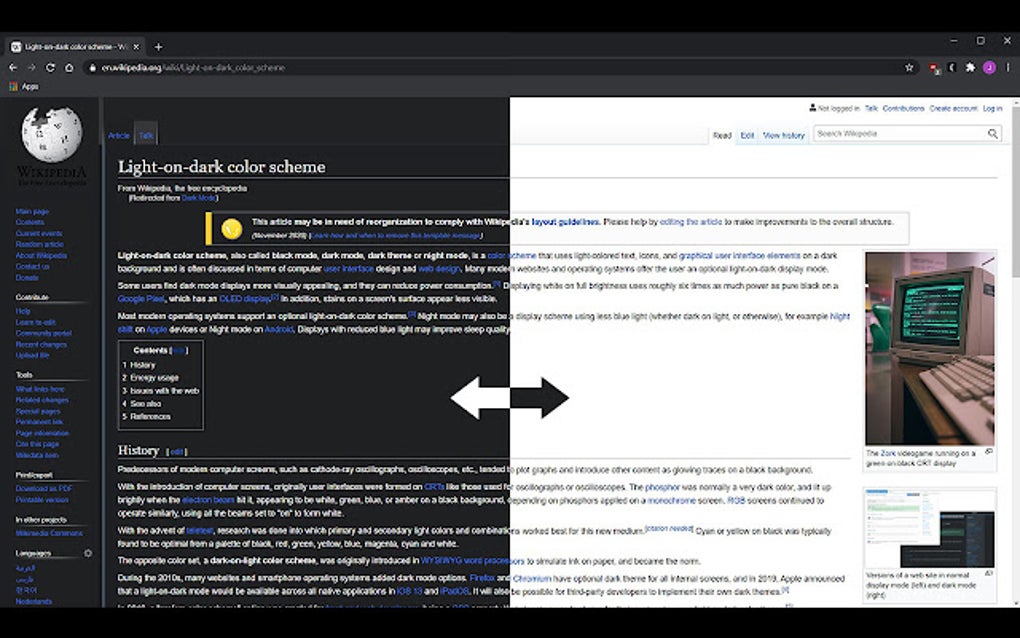This screenshot has width=1020, height=638.
Task: Open the Chrome profile avatar
Action: pyautogui.click(x=988, y=67)
